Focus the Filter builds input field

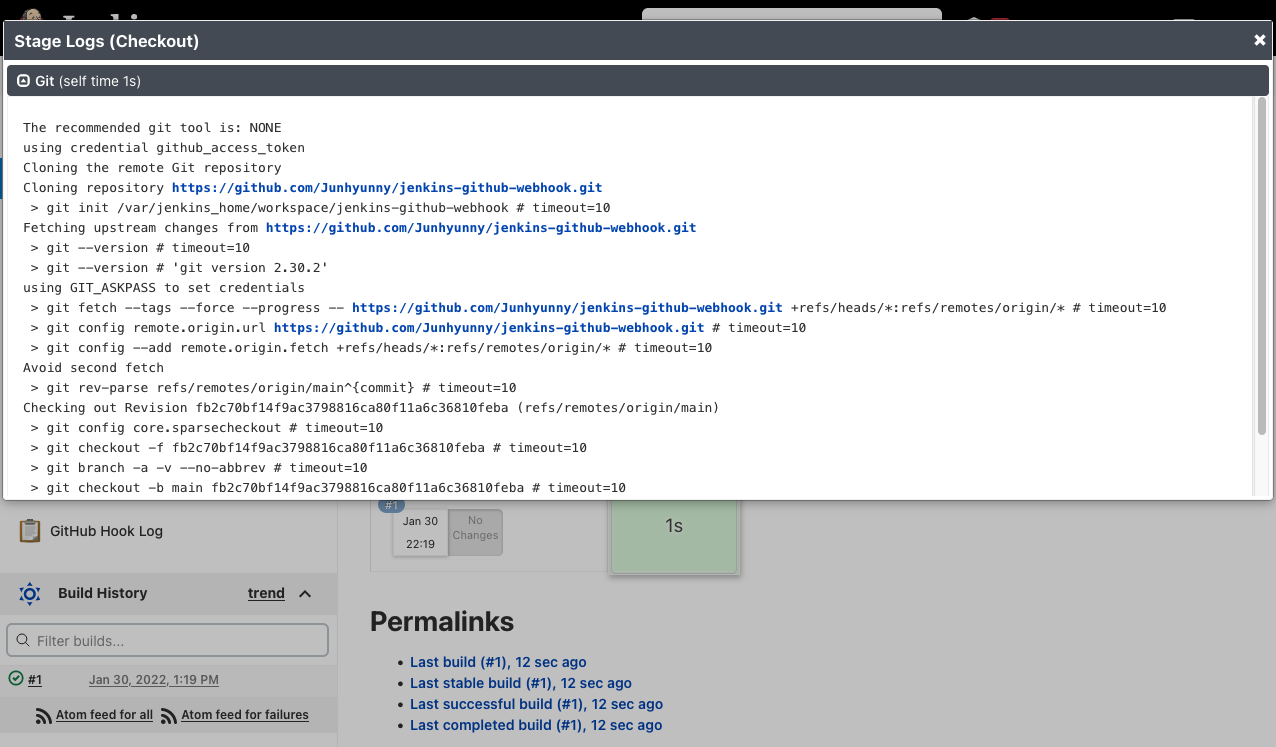(167, 640)
